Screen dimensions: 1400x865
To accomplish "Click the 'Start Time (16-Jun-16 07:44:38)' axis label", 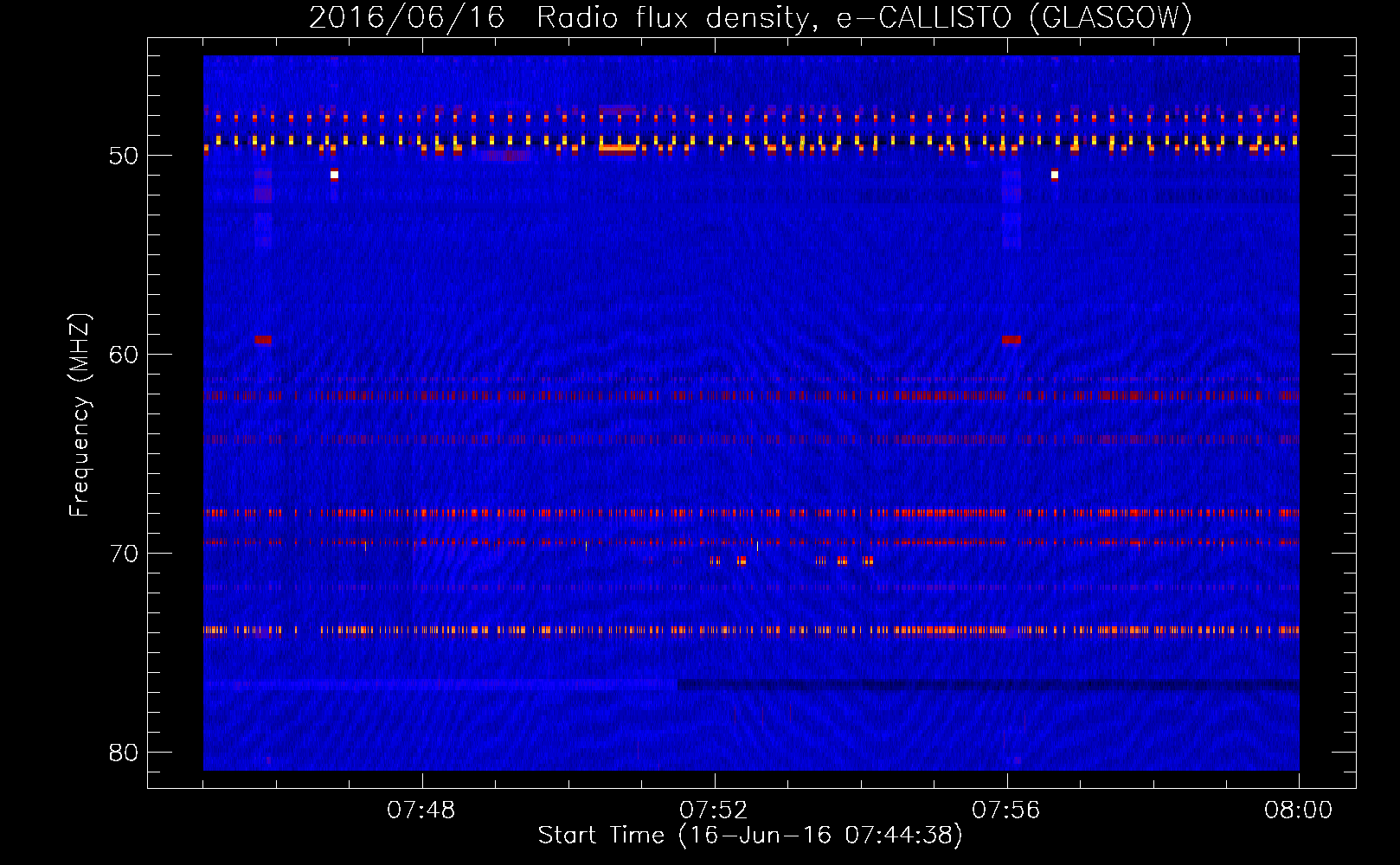I will pyautogui.click(x=750, y=836).
